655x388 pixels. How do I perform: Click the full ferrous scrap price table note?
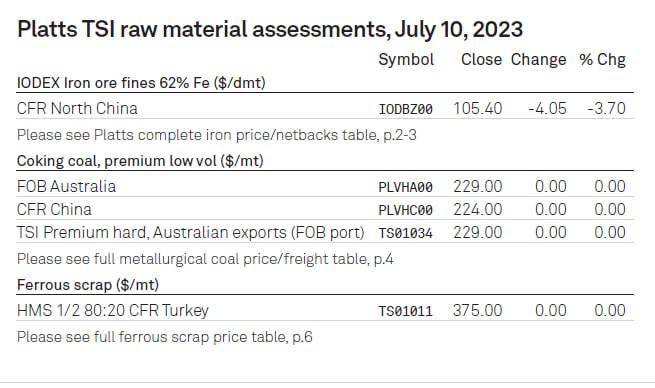click(x=165, y=337)
